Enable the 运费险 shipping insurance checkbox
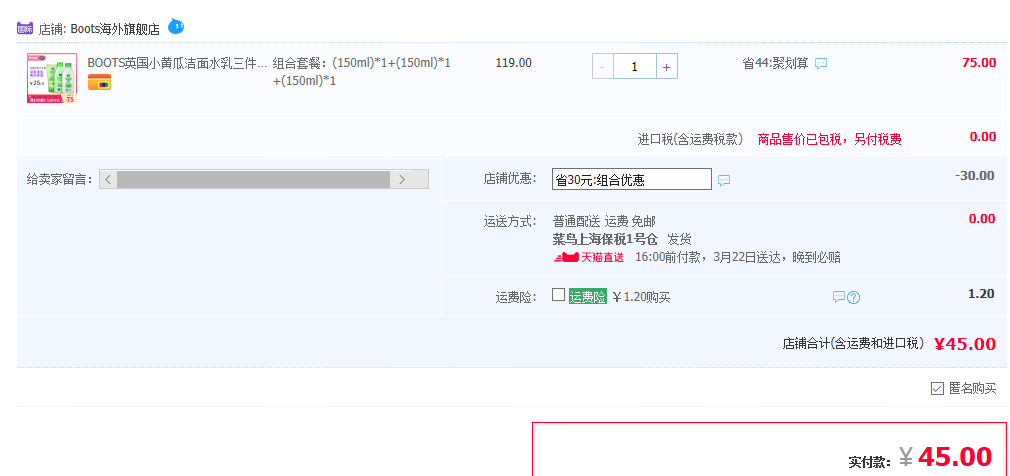This screenshot has width=1010, height=476. 558,295
